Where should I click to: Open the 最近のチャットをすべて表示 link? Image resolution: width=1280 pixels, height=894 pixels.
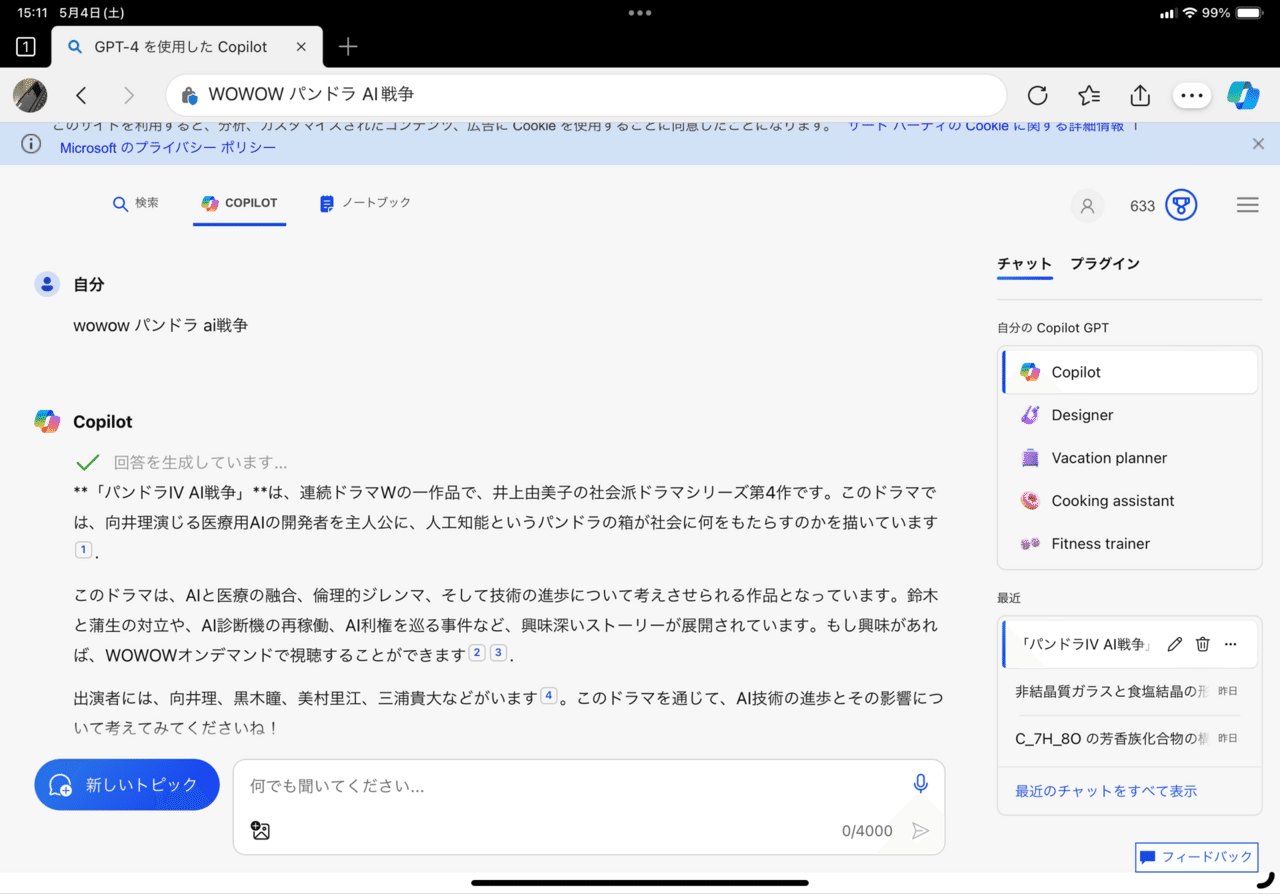tap(1104, 790)
